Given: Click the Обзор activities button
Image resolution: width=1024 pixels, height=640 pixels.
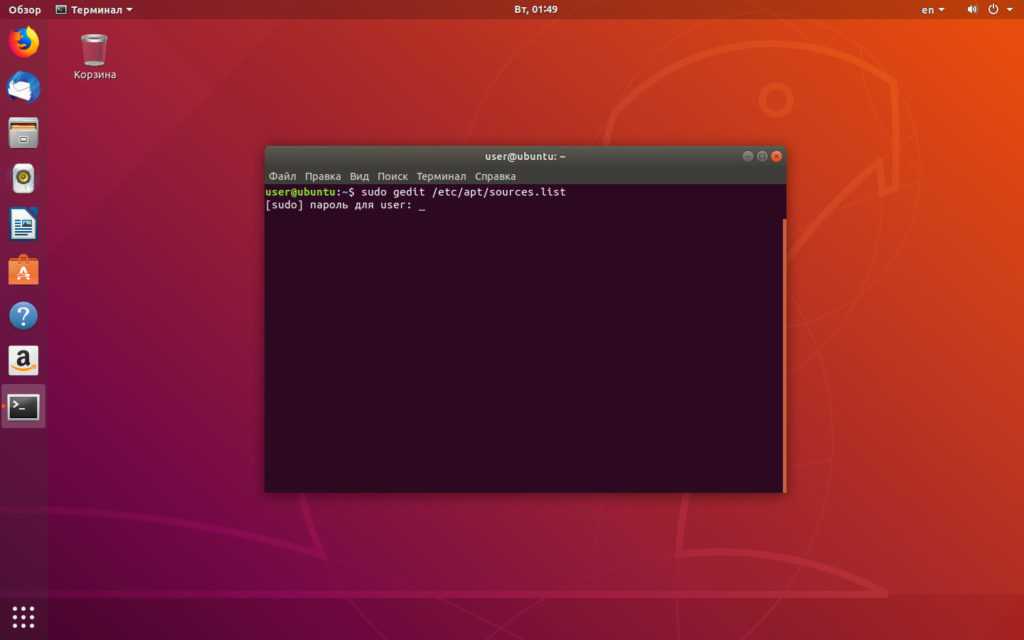Looking at the screenshot, I should (25, 9).
